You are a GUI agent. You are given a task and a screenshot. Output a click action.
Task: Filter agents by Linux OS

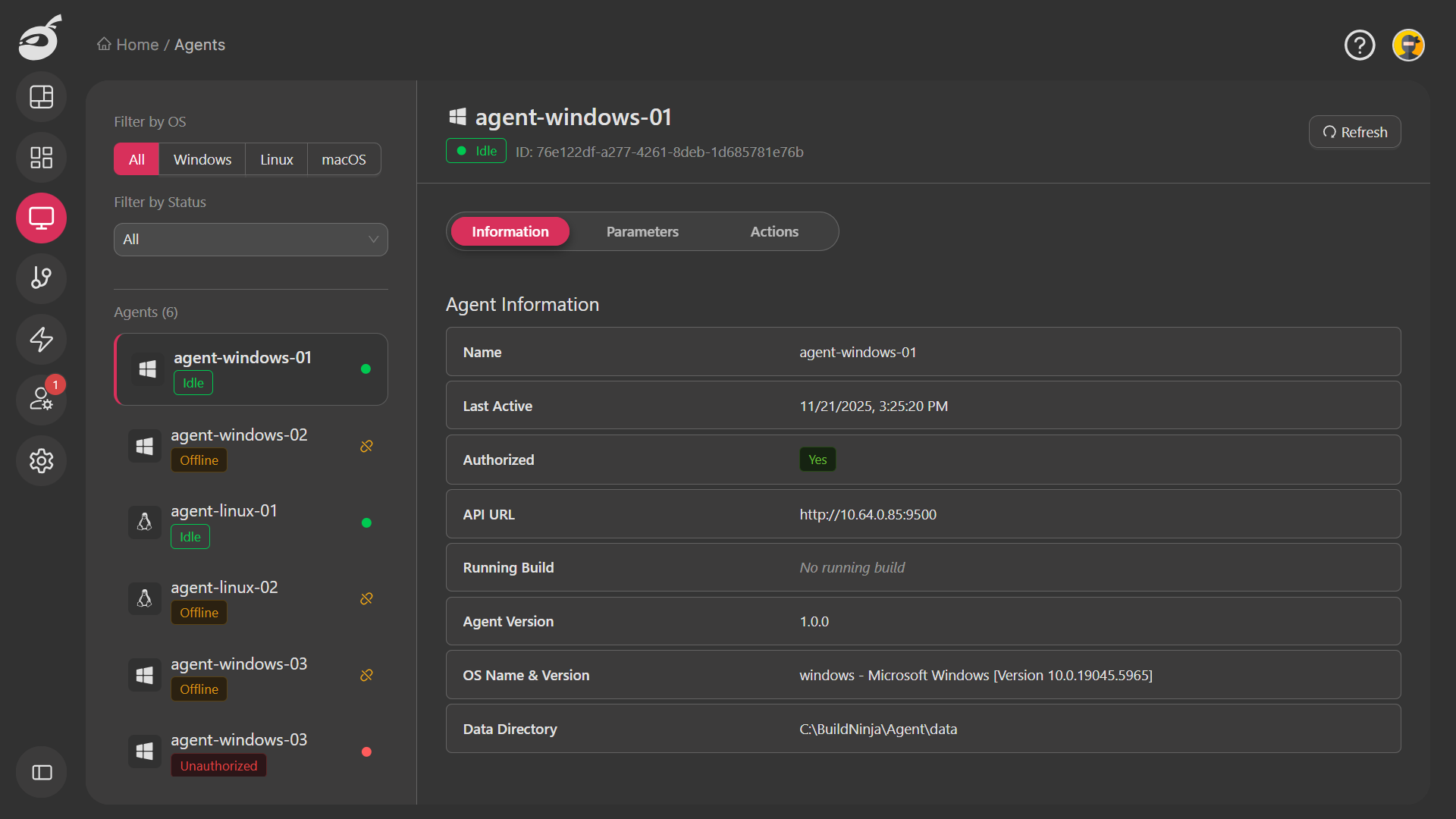coord(276,159)
